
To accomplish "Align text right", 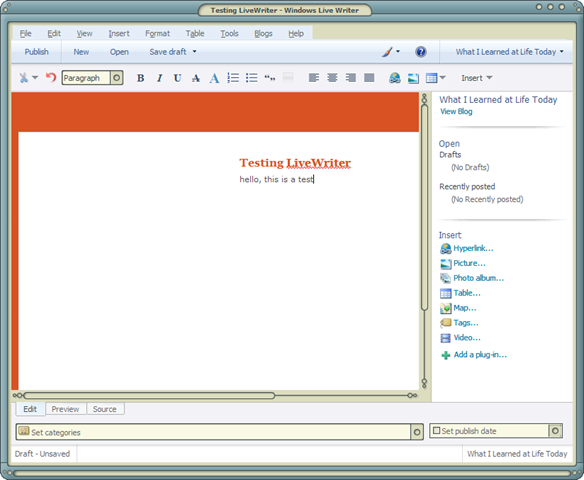I will (x=350, y=77).
